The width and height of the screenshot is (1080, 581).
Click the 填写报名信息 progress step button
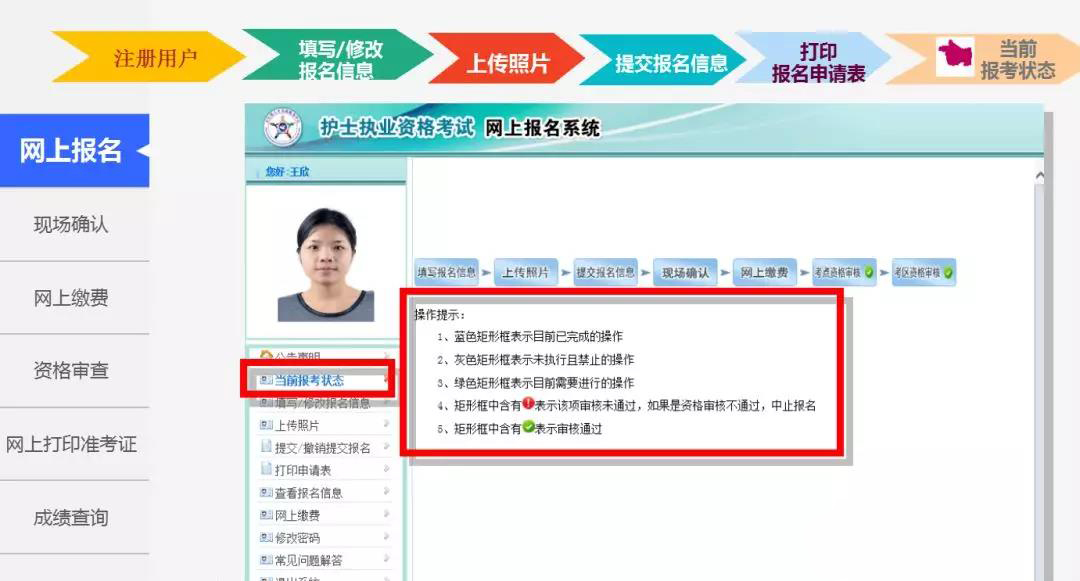pyautogui.click(x=446, y=273)
